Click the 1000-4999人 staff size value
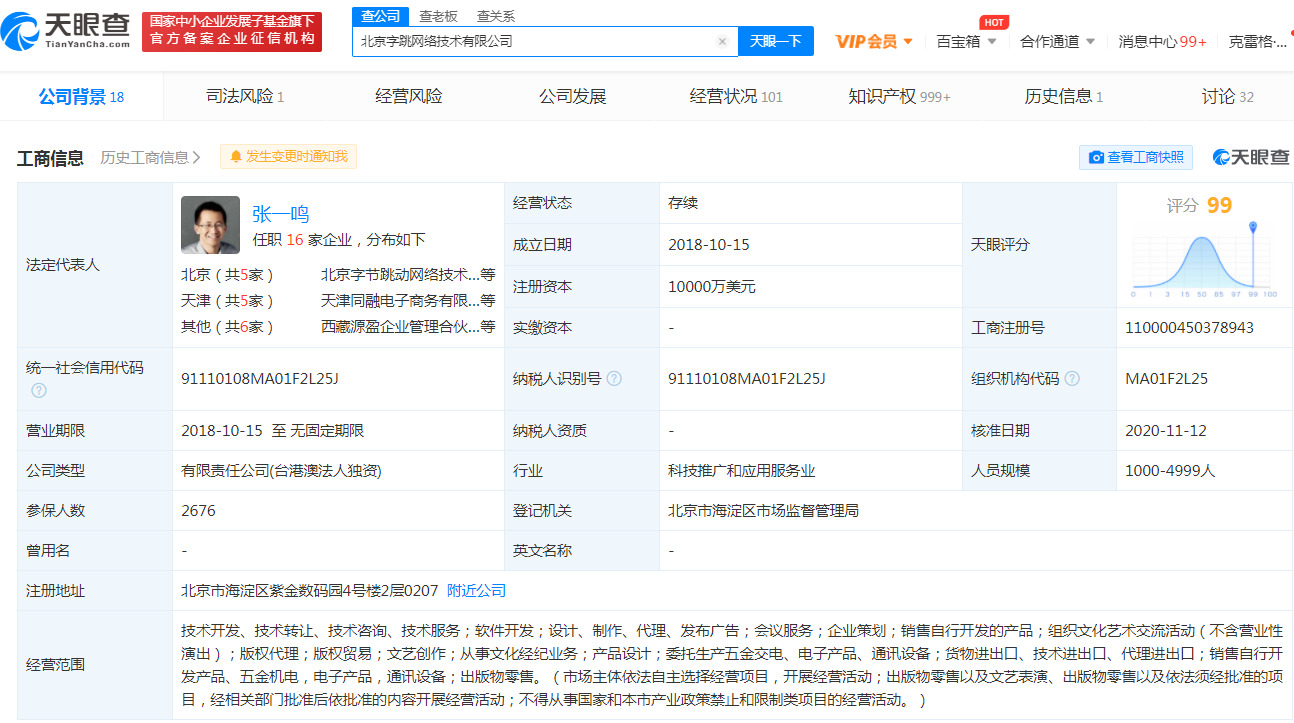This screenshot has height=723, width=1294. pyautogui.click(x=1170, y=470)
